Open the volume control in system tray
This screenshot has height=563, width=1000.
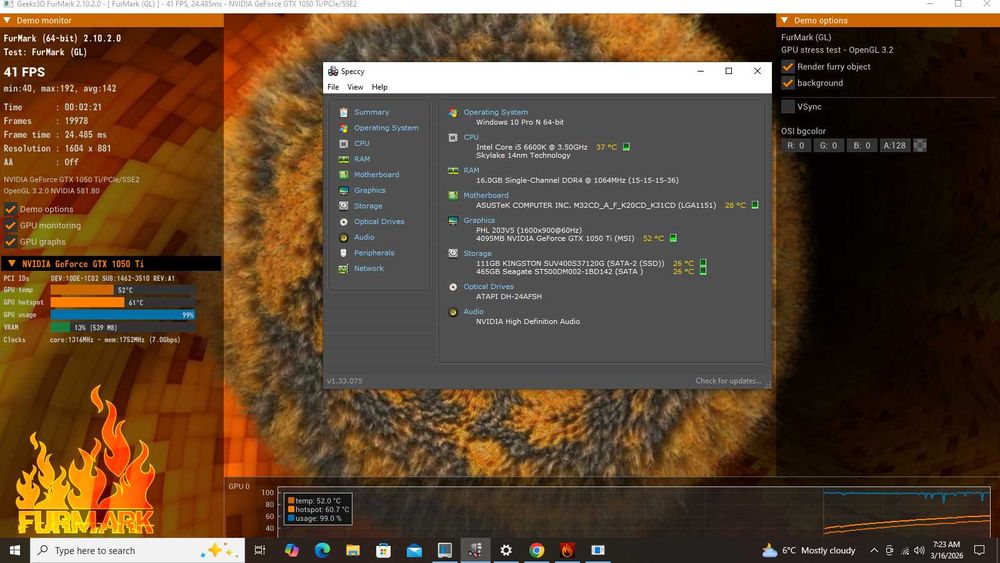919,550
